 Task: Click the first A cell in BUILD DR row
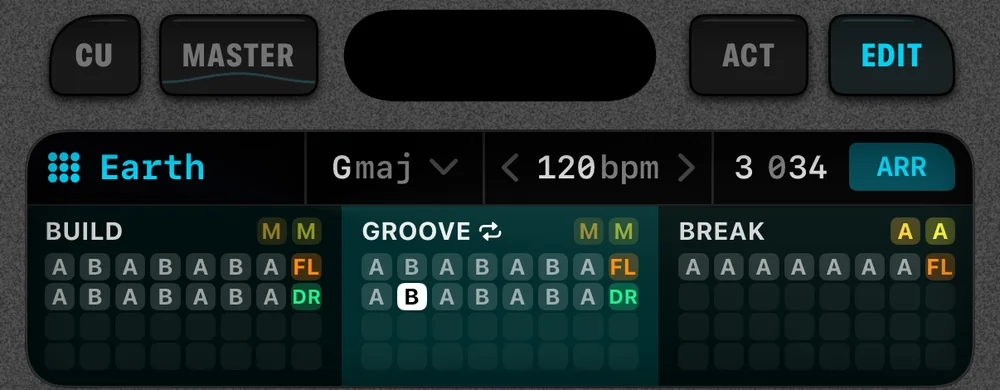click(x=60, y=296)
